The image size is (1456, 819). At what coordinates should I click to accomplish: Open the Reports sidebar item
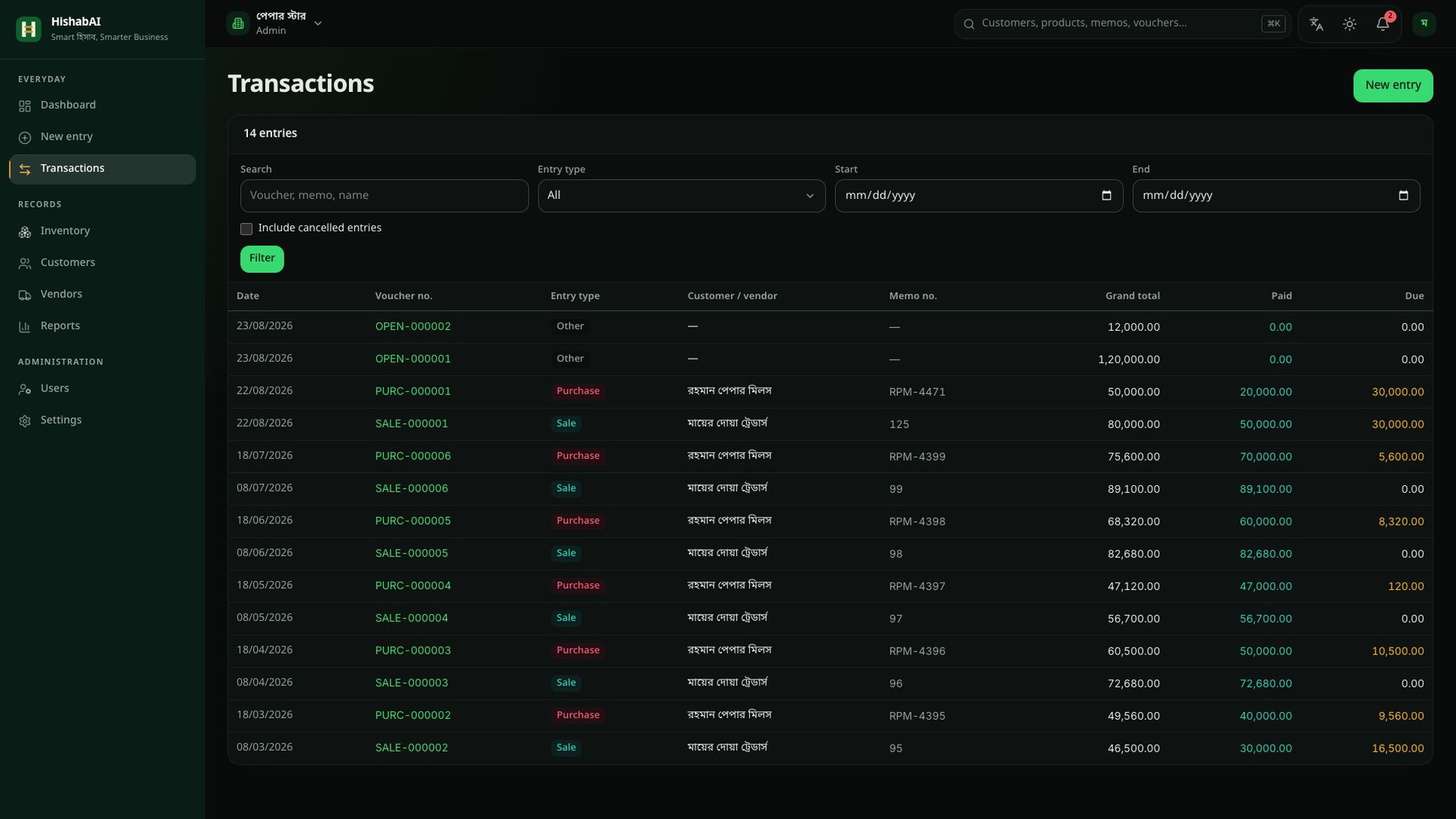click(102, 326)
